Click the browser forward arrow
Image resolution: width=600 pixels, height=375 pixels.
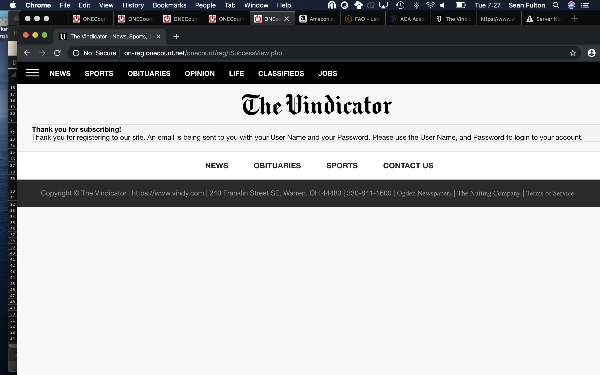42,53
